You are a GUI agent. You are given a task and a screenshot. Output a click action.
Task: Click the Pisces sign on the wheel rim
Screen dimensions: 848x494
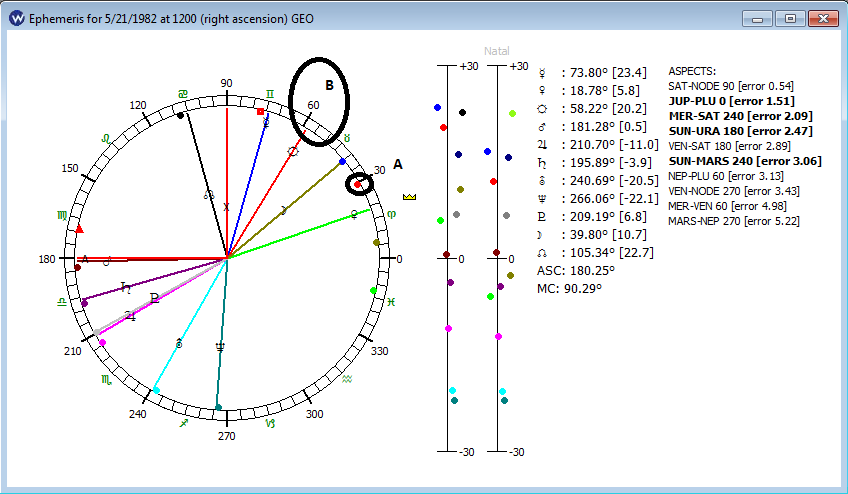[391, 302]
